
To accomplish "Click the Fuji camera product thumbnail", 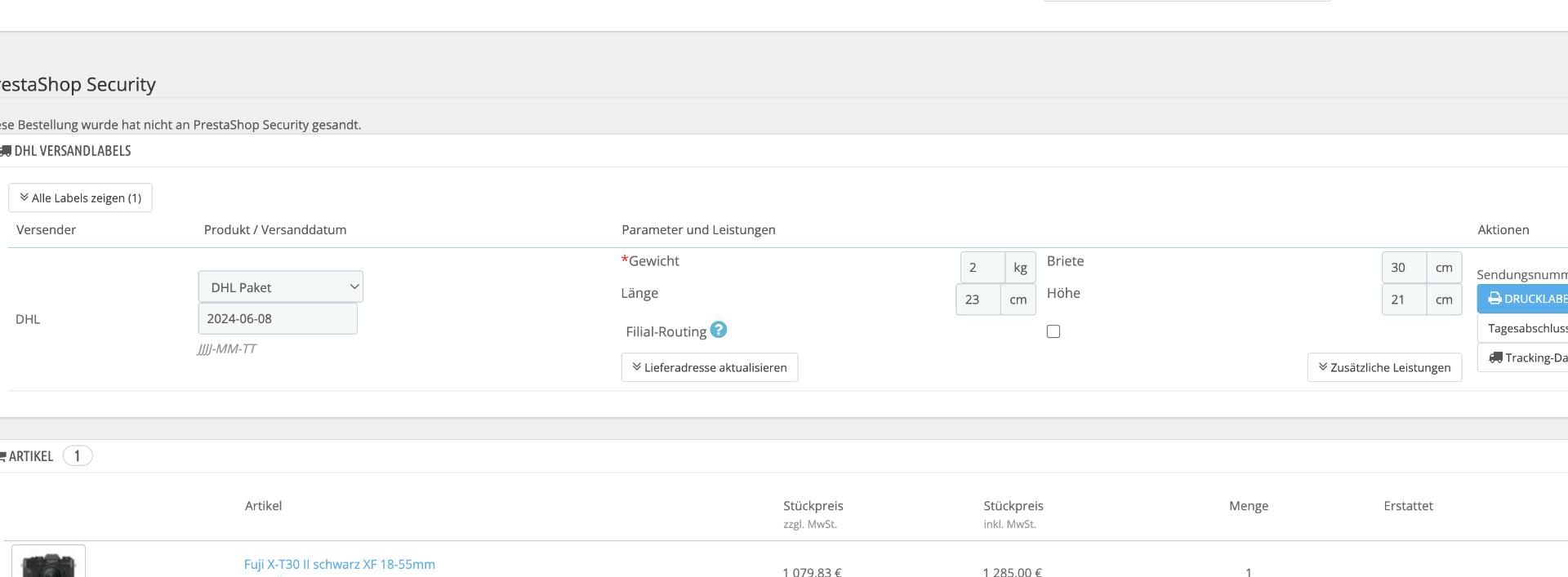I will coord(48,563).
